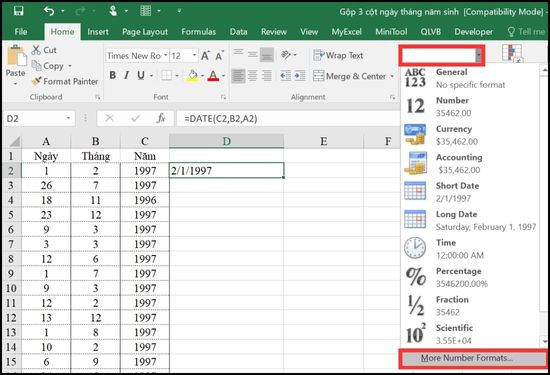Click the Save icon in quick access toolbar
550x375 pixels.
19,11
